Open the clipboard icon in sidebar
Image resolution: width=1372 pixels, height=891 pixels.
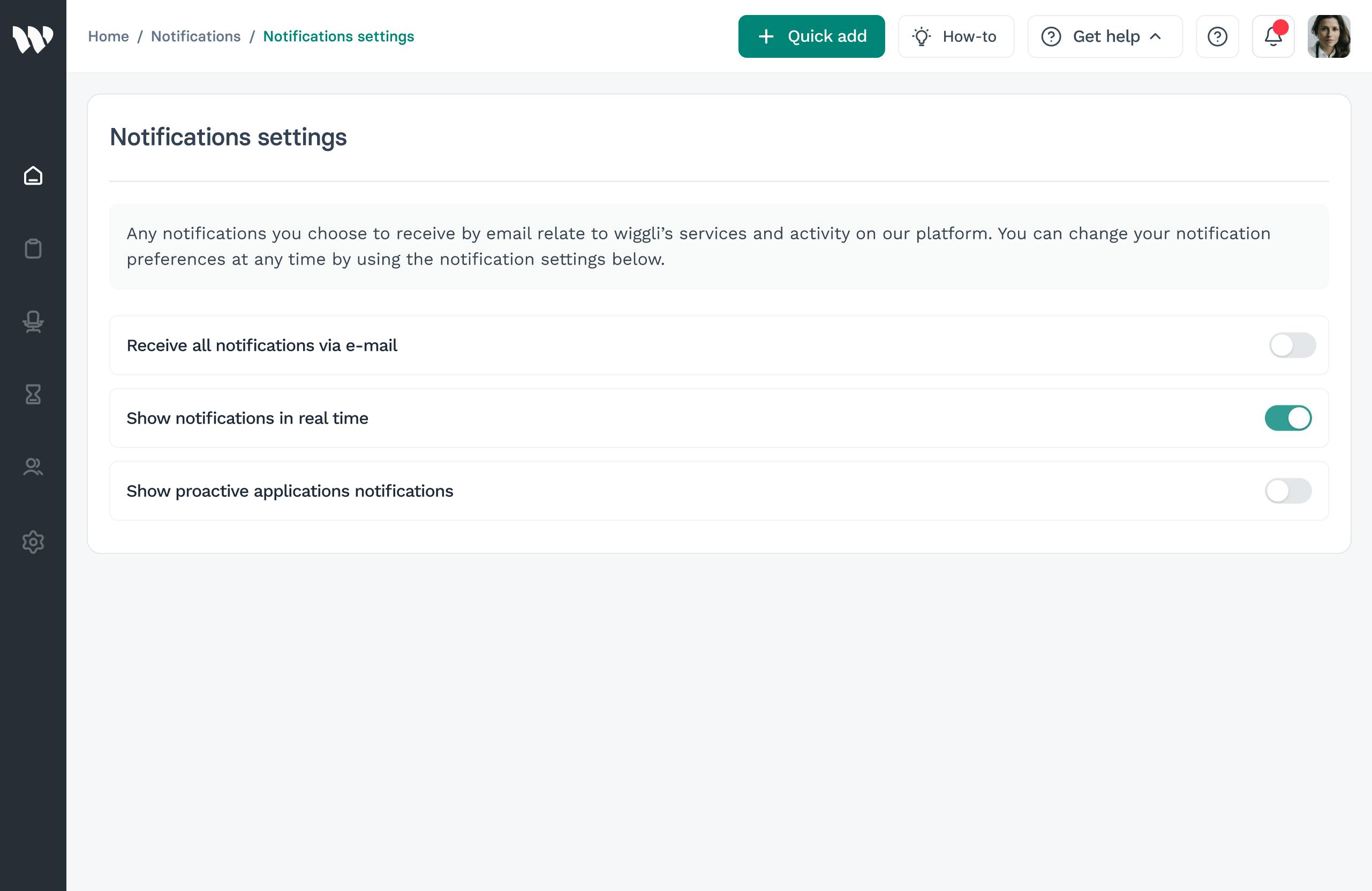point(33,248)
